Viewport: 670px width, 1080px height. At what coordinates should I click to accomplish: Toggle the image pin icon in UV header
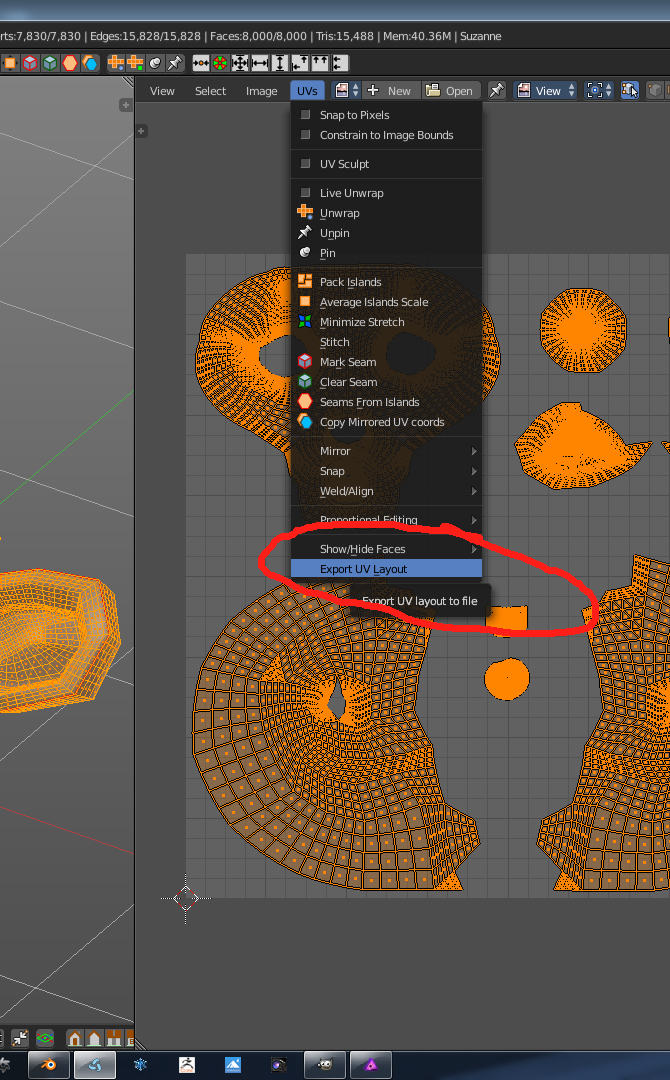coord(496,90)
